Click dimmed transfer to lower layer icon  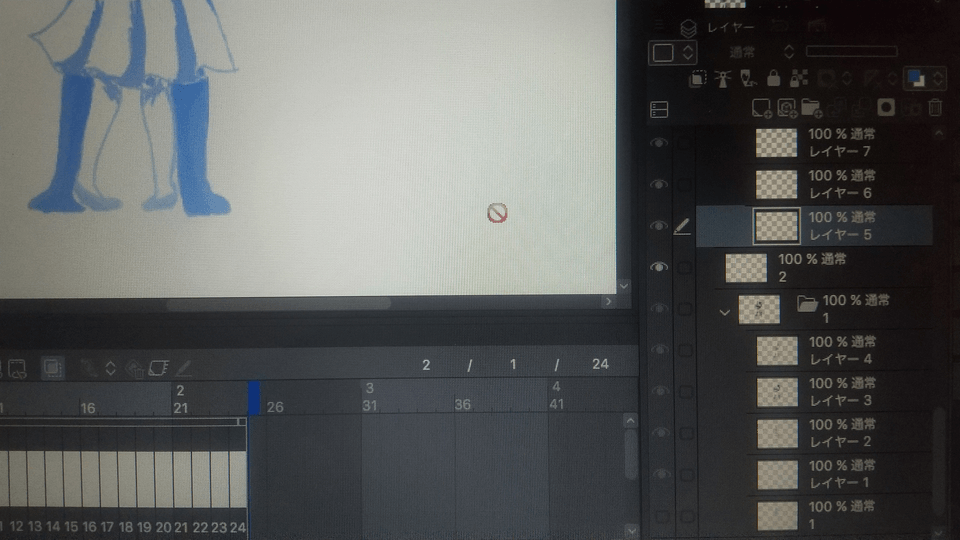tap(836, 108)
